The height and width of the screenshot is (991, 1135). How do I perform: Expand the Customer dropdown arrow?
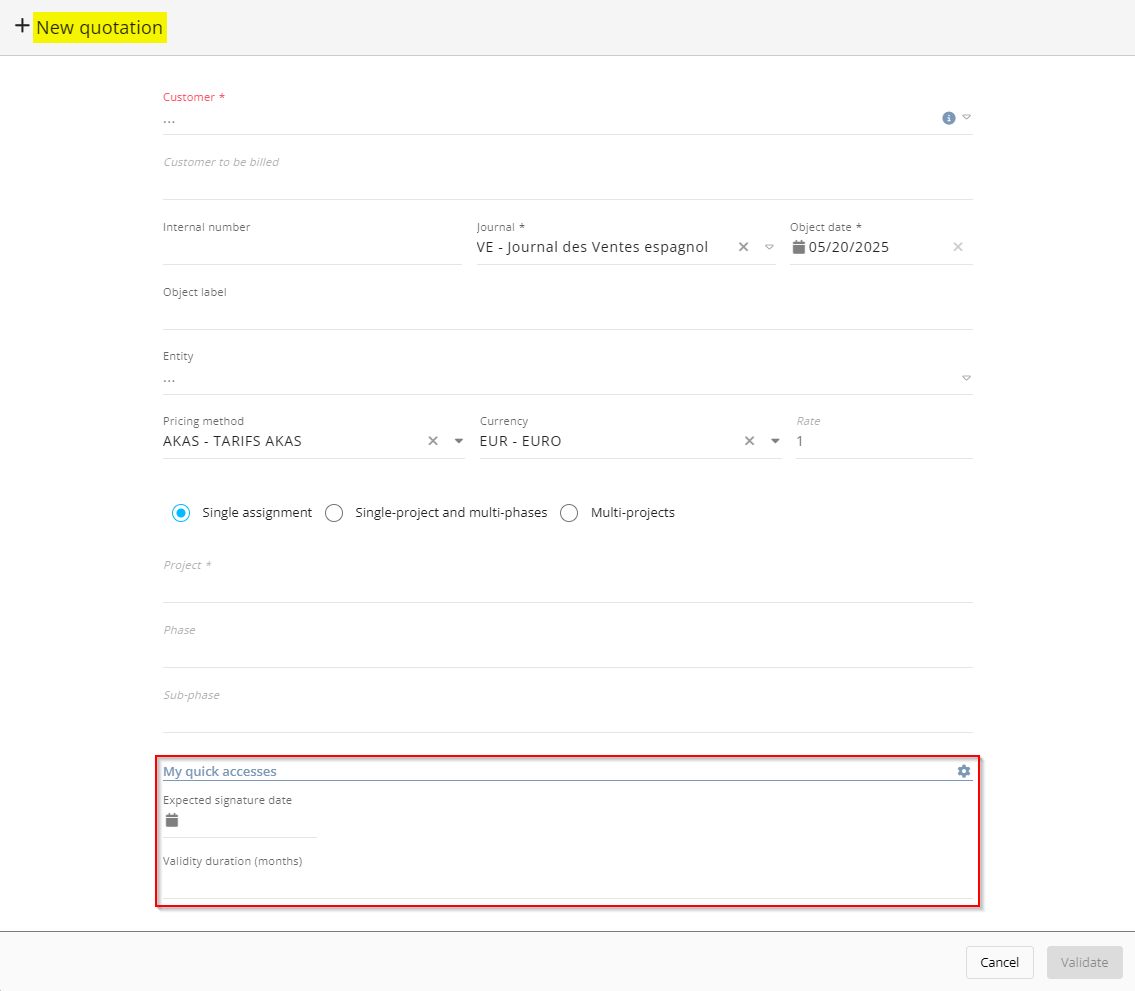tap(966, 117)
